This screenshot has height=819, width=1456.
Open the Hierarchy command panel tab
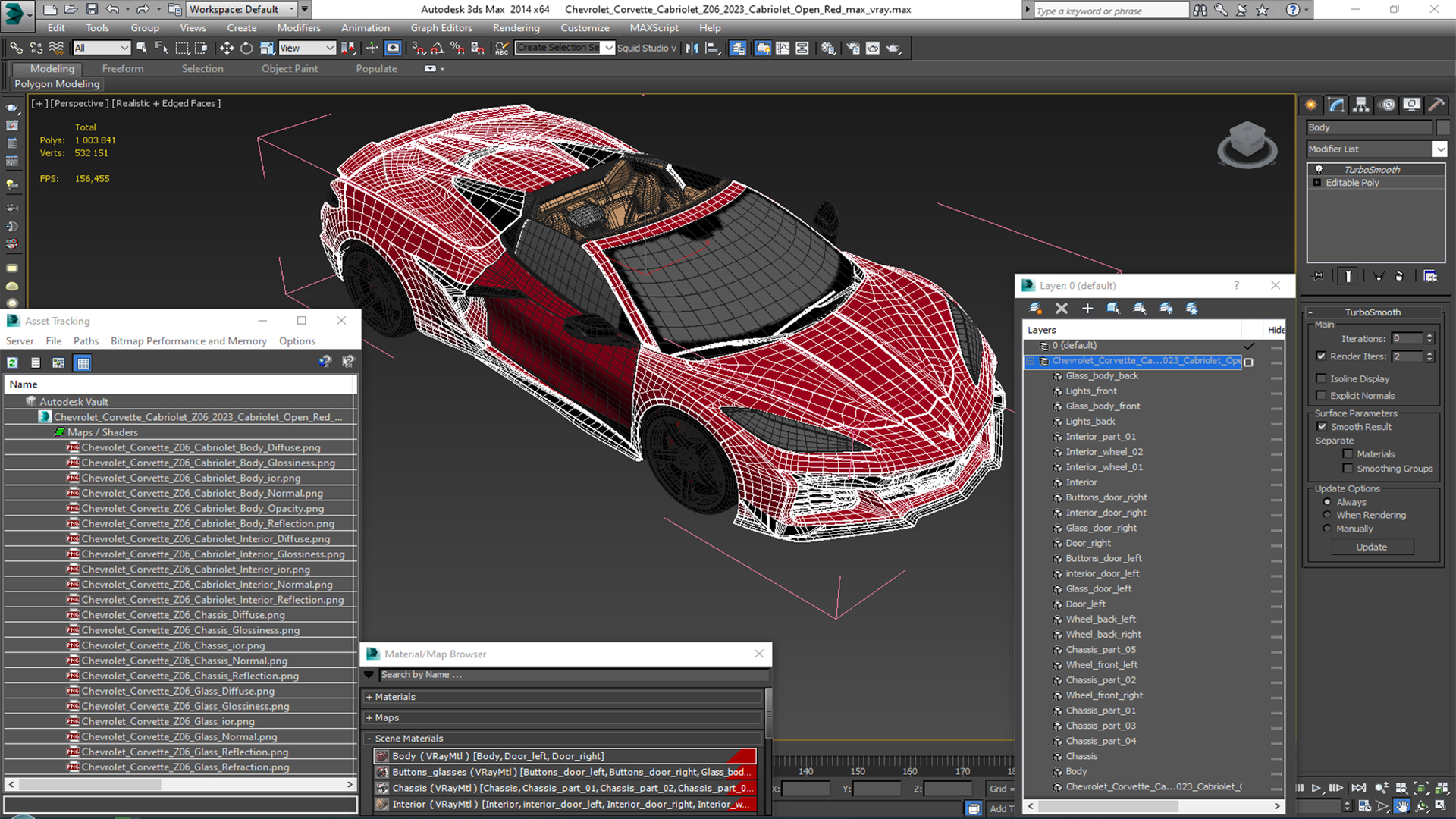(x=1361, y=105)
